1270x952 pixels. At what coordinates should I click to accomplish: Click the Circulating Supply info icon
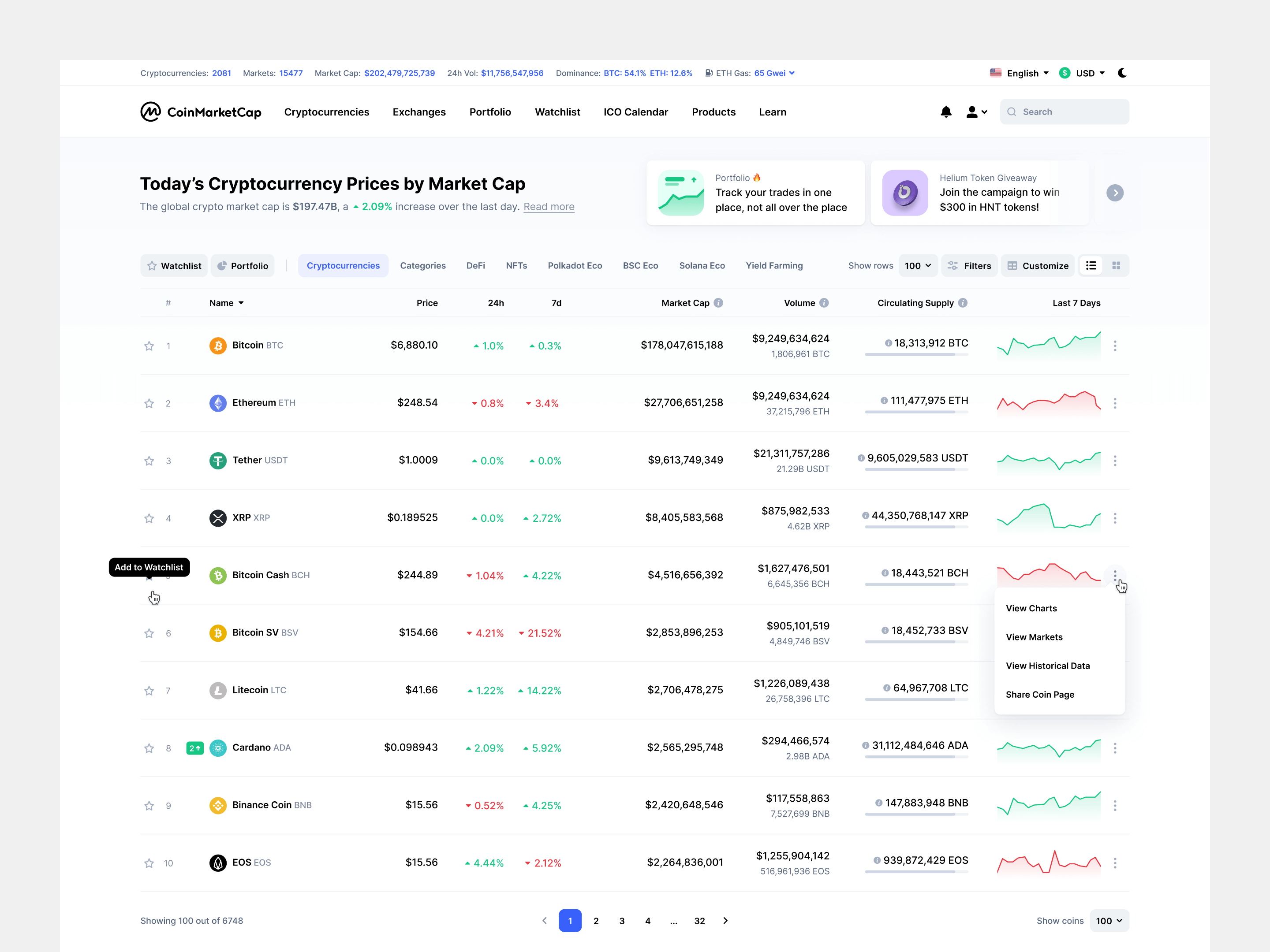click(964, 303)
